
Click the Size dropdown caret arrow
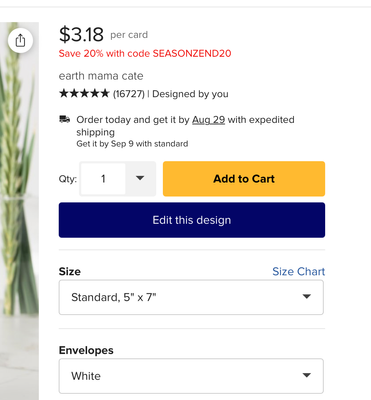306,296
